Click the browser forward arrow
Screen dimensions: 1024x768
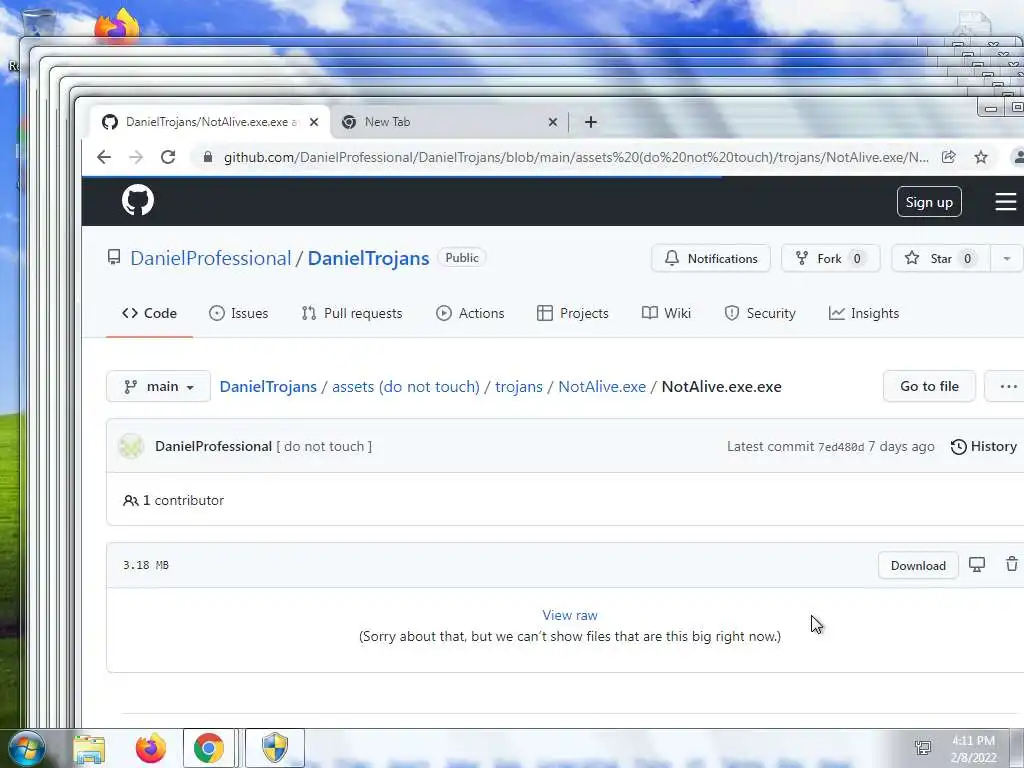point(136,157)
